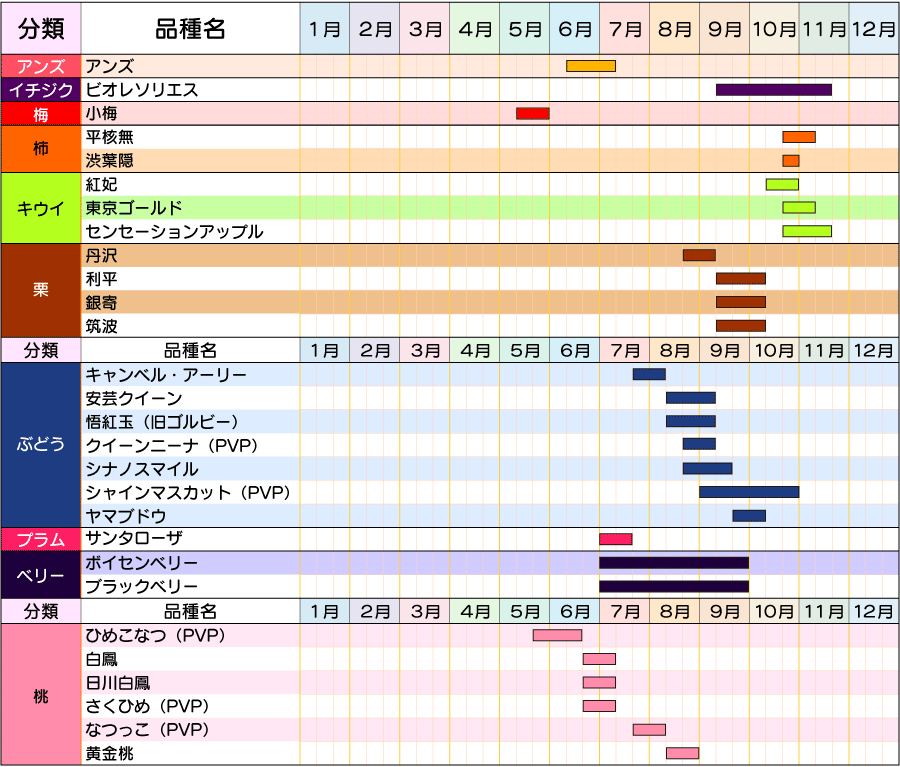The image size is (900, 767).
Task: Click the 渋葉隠 variety name
Action: [x=109, y=160]
